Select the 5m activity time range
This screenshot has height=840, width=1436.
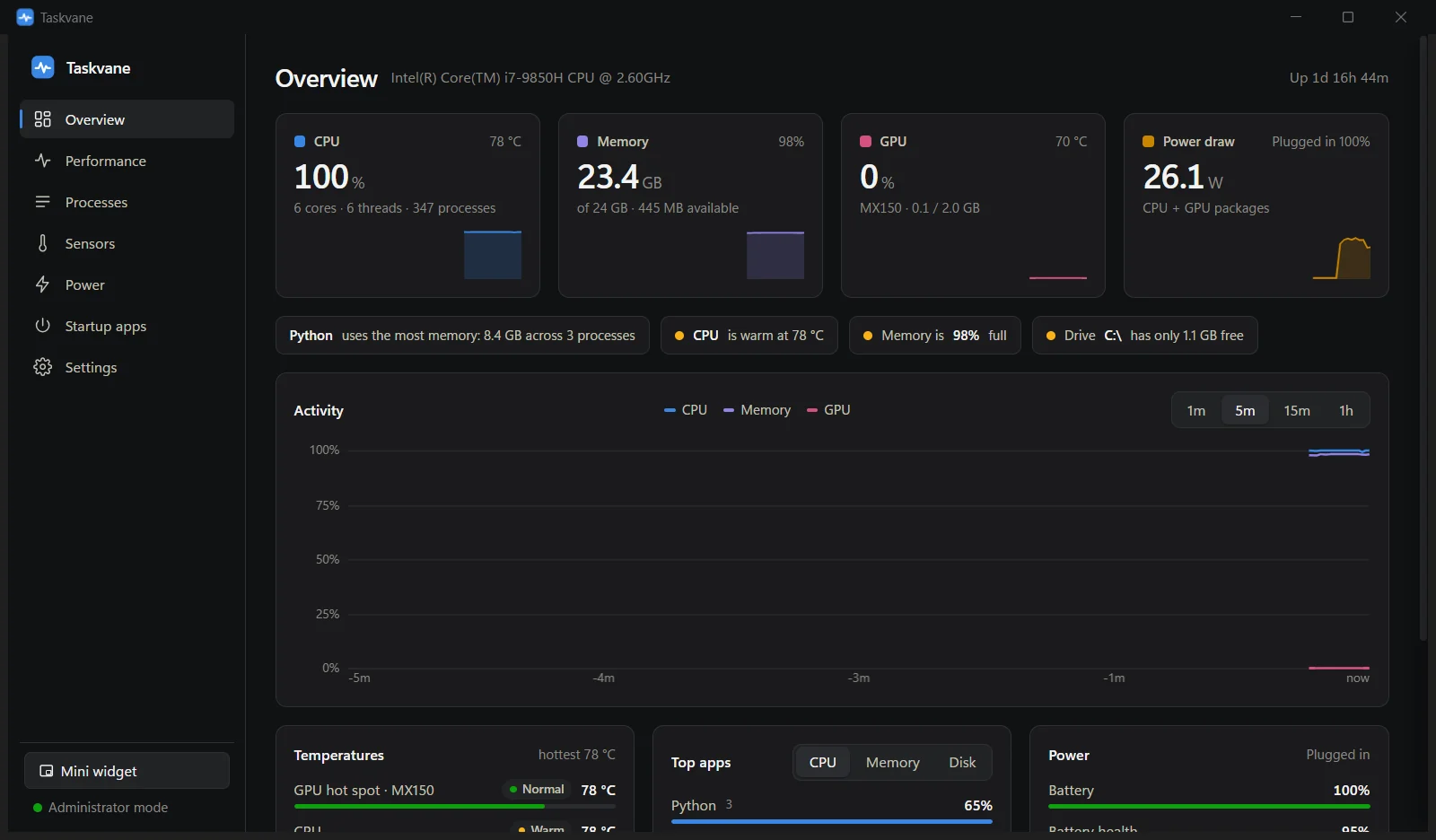[1245, 410]
